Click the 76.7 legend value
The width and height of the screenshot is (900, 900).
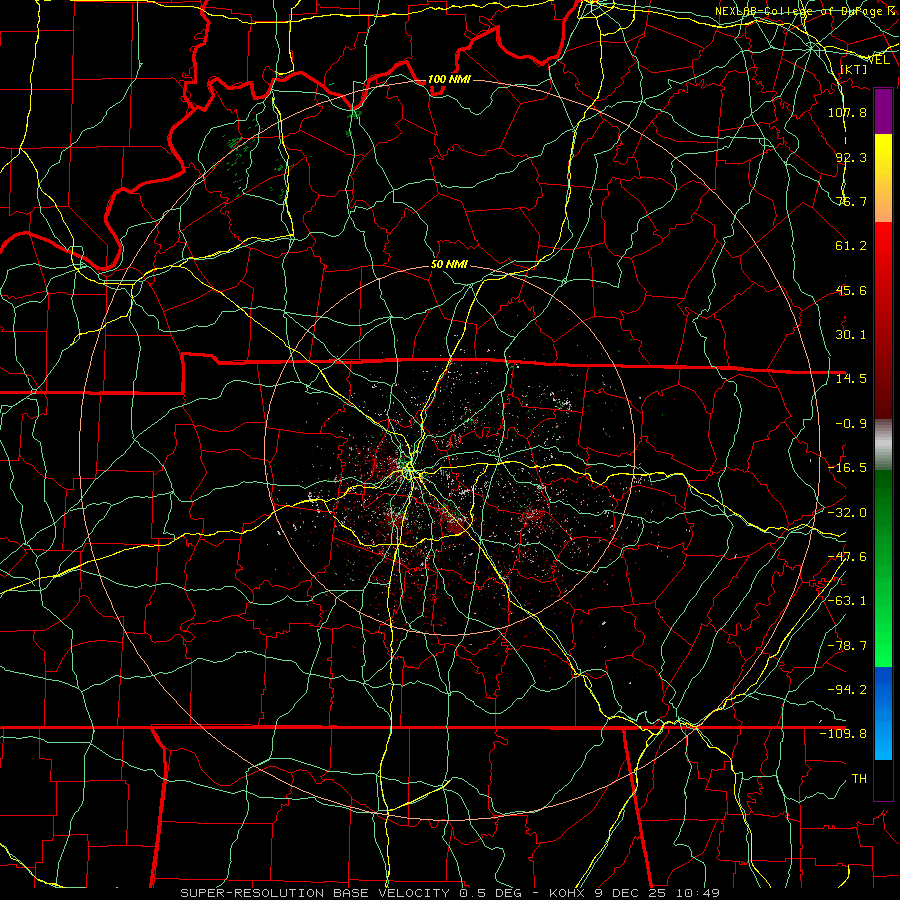click(x=851, y=201)
